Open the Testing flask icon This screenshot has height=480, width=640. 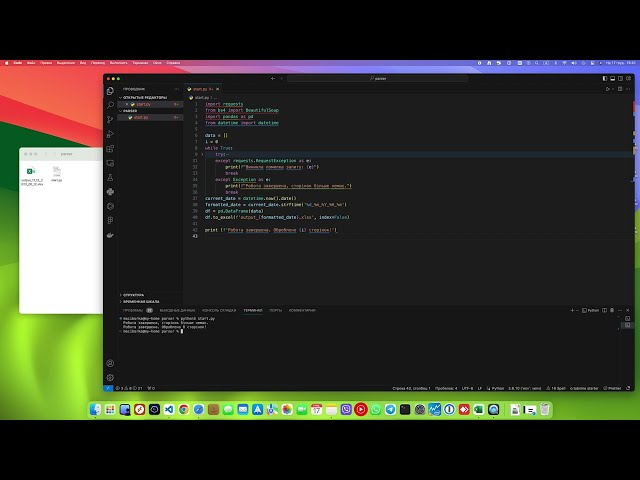110,178
